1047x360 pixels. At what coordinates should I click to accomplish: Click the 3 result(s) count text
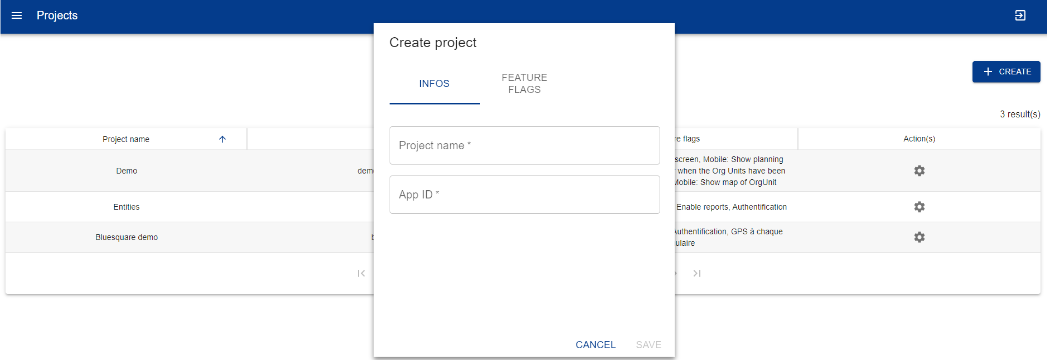click(1020, 114)
